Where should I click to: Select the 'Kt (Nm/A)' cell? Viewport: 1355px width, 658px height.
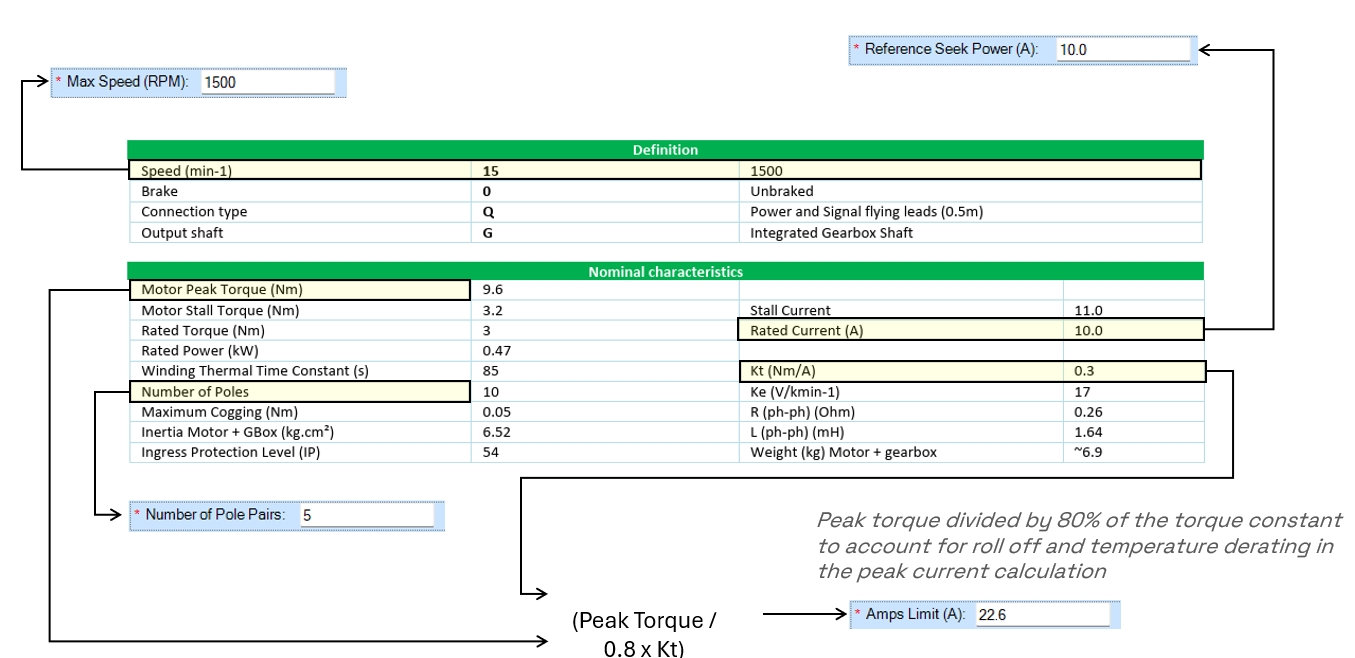click(900, 371)
